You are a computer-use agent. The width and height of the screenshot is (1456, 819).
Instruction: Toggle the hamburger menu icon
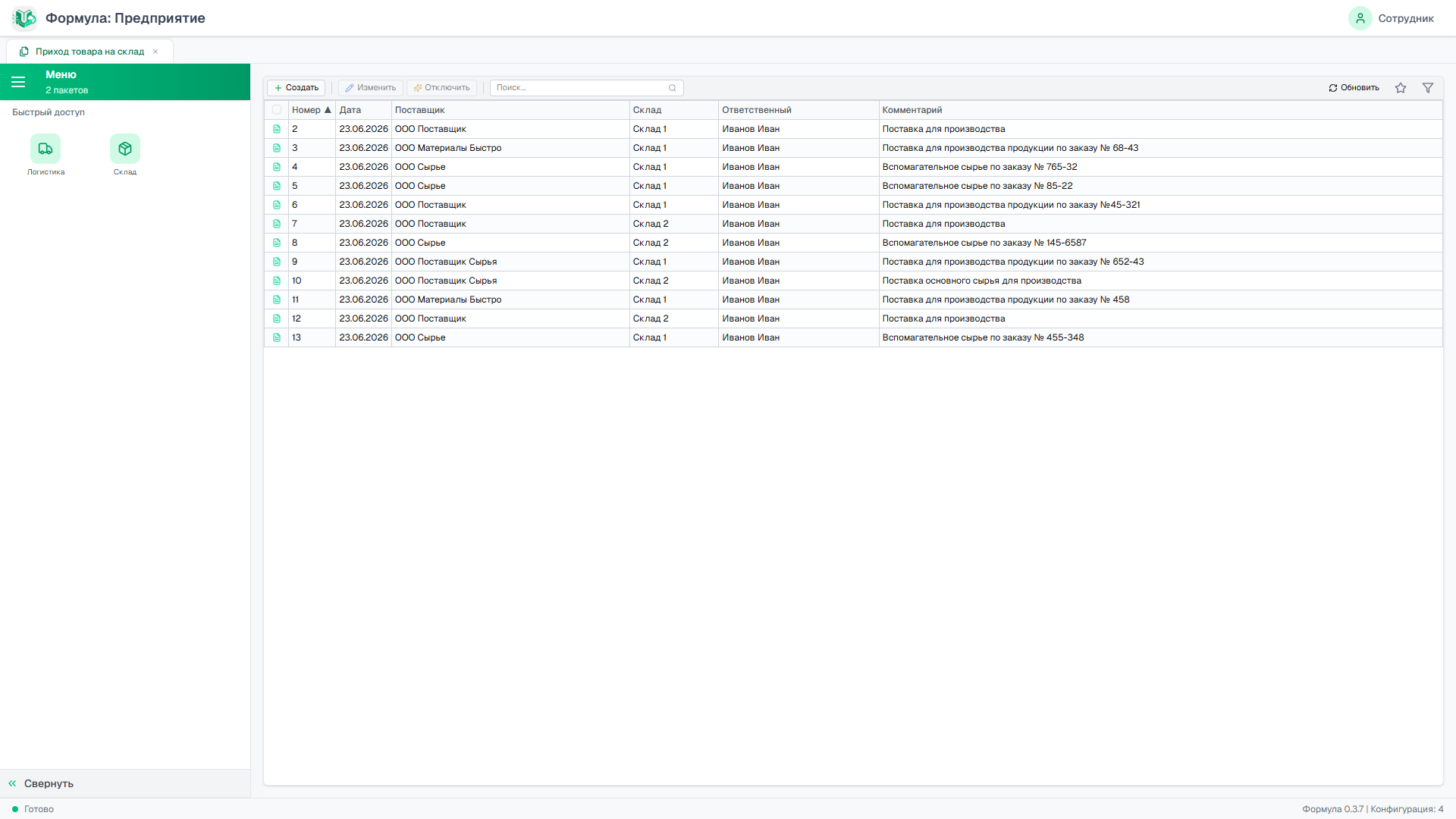(x=18, y=82)
